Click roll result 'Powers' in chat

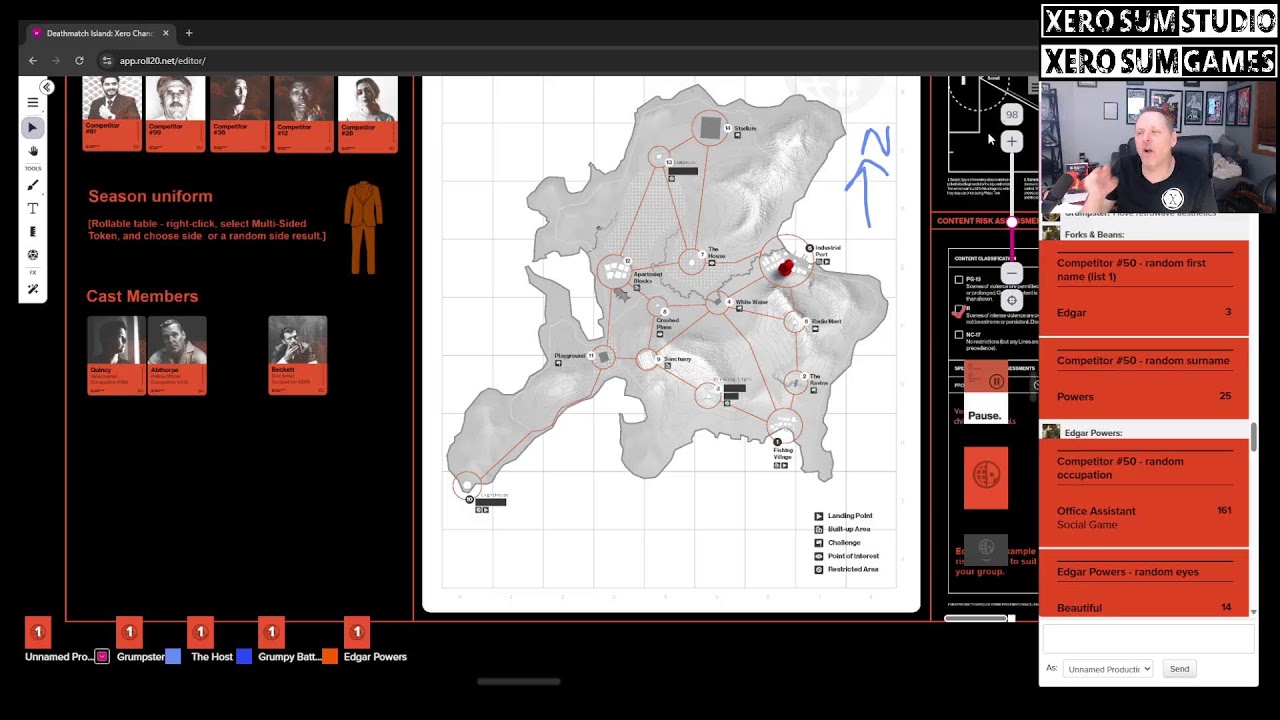pyautogui.click(x=1075, y=397)
